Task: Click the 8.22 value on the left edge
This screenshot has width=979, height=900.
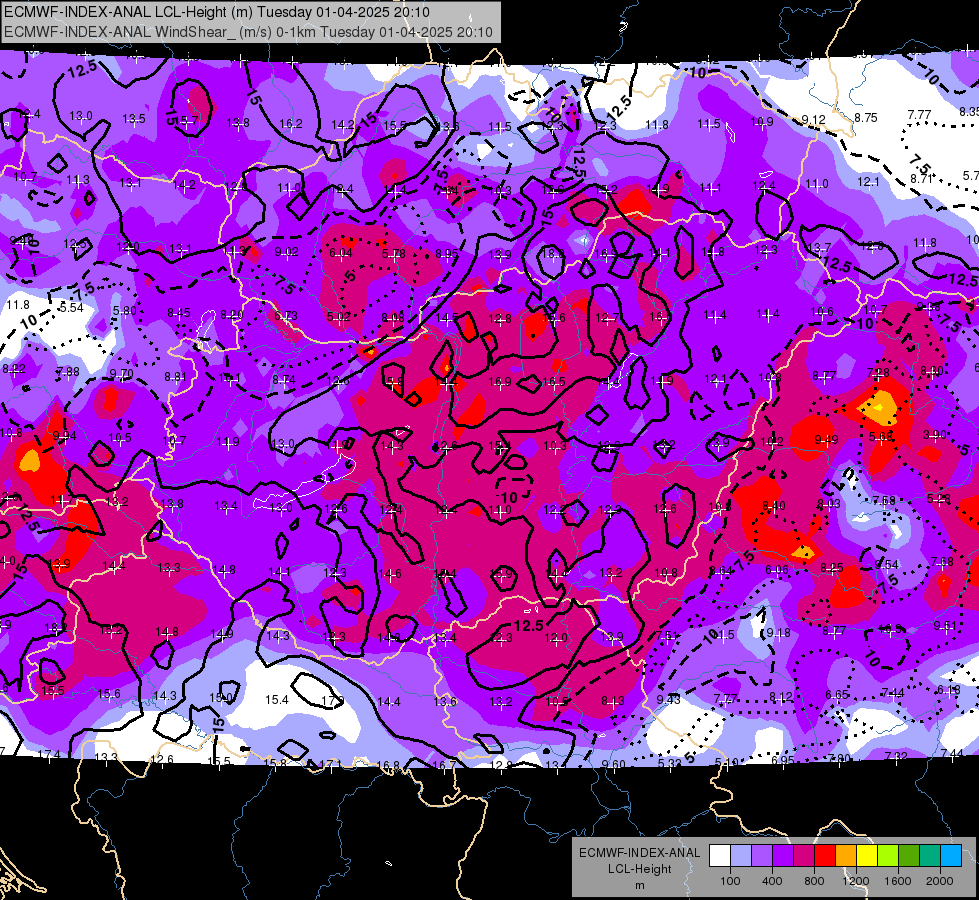Action: tap(14, 368)
